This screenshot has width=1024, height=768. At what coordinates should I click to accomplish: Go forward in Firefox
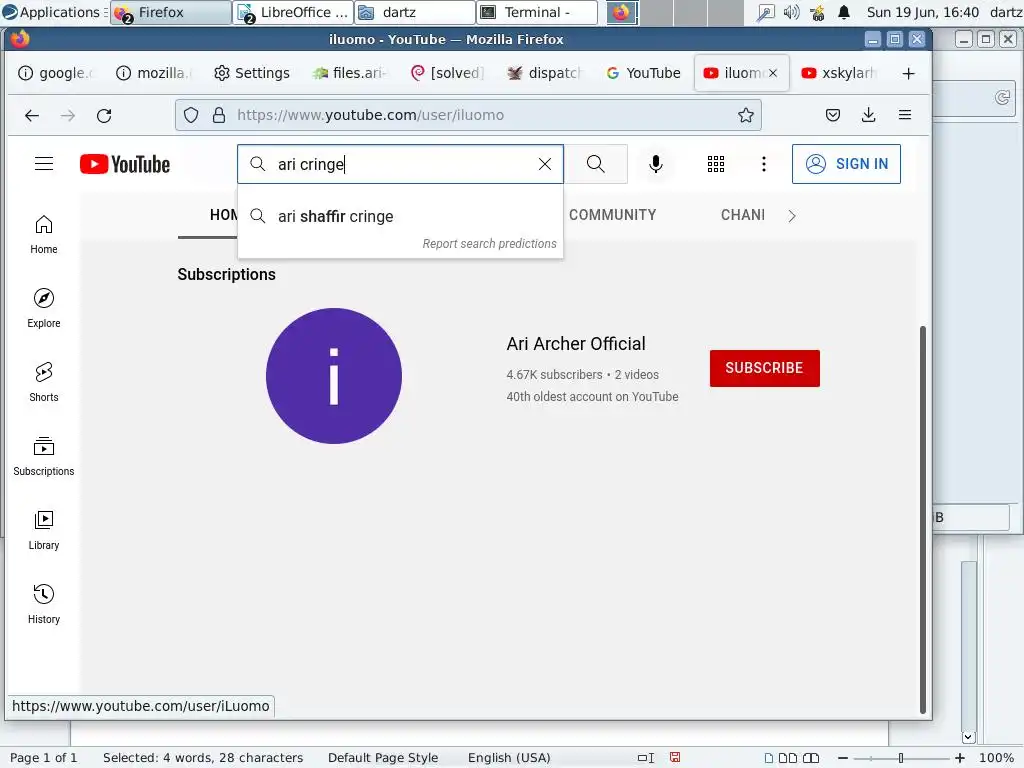tap(68, 116)
